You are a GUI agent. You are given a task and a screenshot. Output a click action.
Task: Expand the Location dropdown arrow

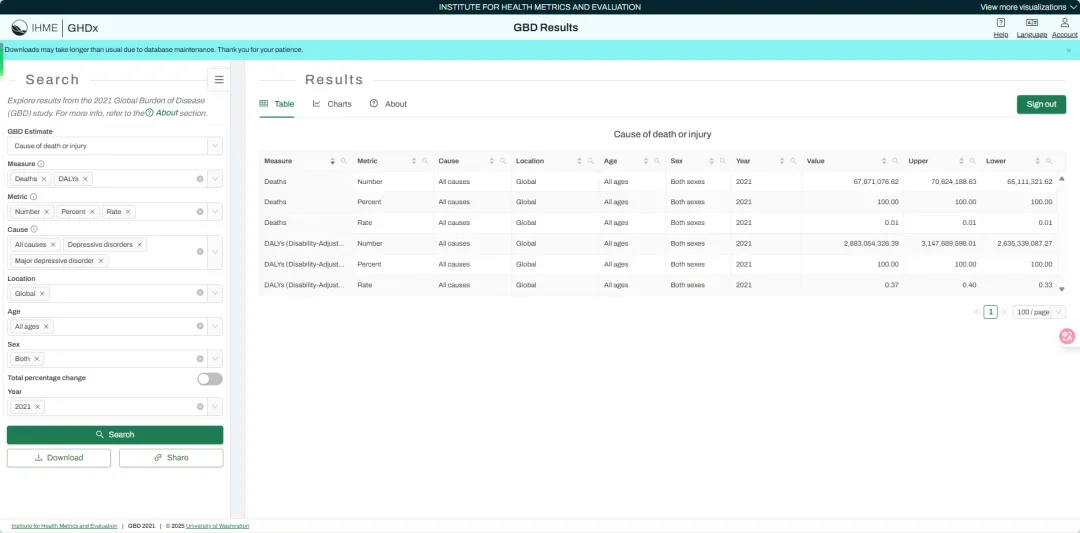click(216, 293)
